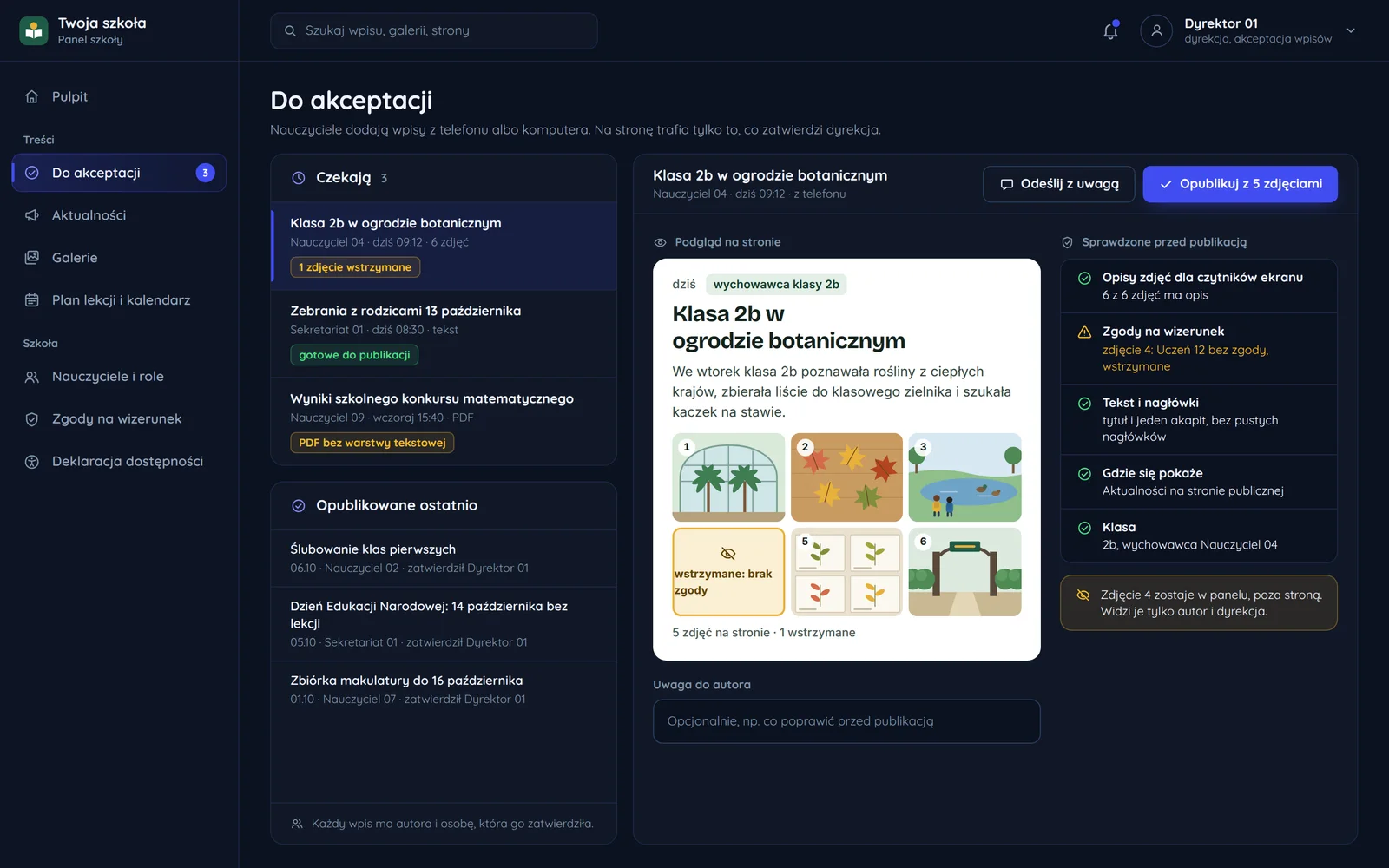Select Zebrania z rodzicami 13 października post
1389x868 pixels.
coord(444,334)
